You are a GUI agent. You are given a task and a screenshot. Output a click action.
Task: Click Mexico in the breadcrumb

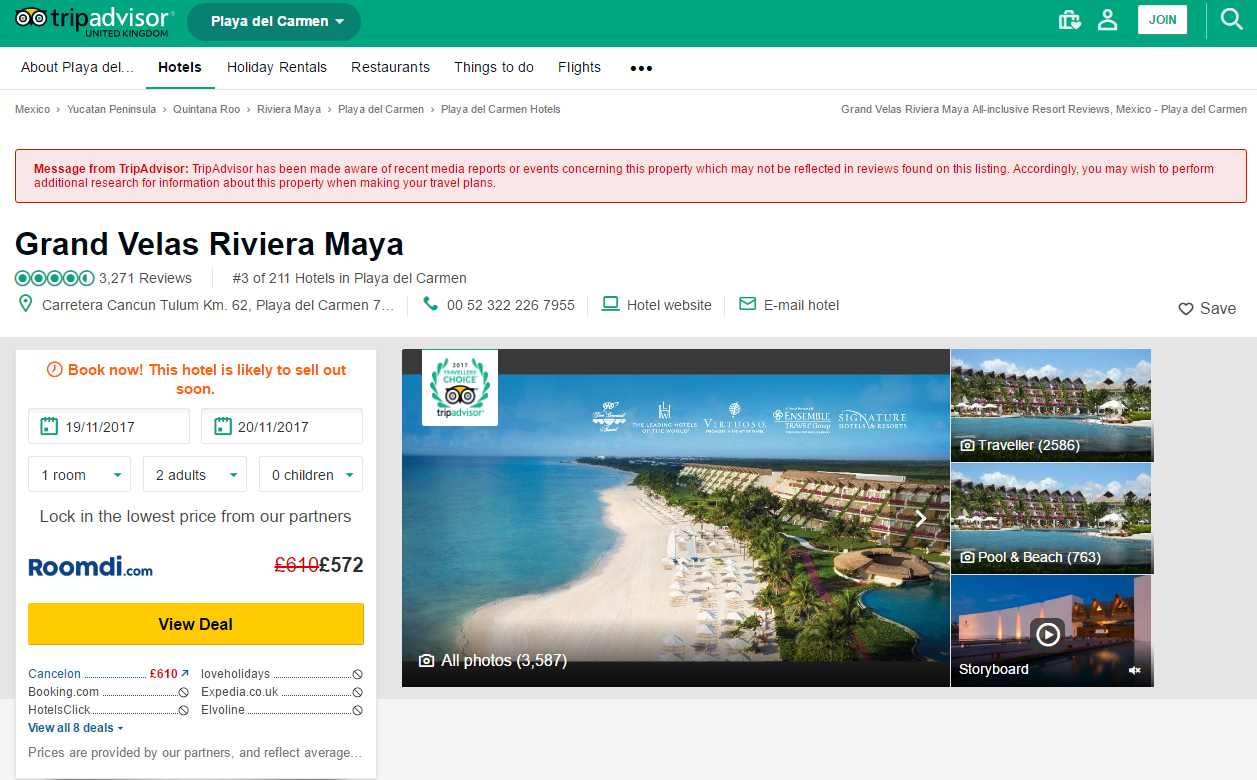32,109
